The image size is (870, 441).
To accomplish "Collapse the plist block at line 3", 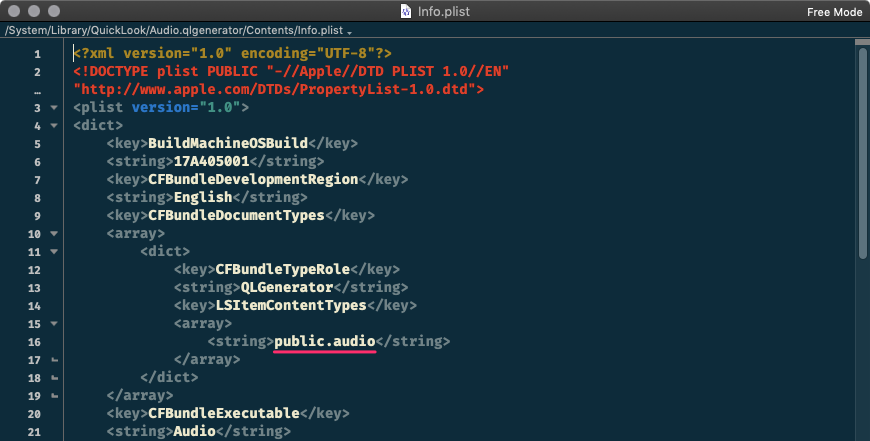I will pos(54,107).
